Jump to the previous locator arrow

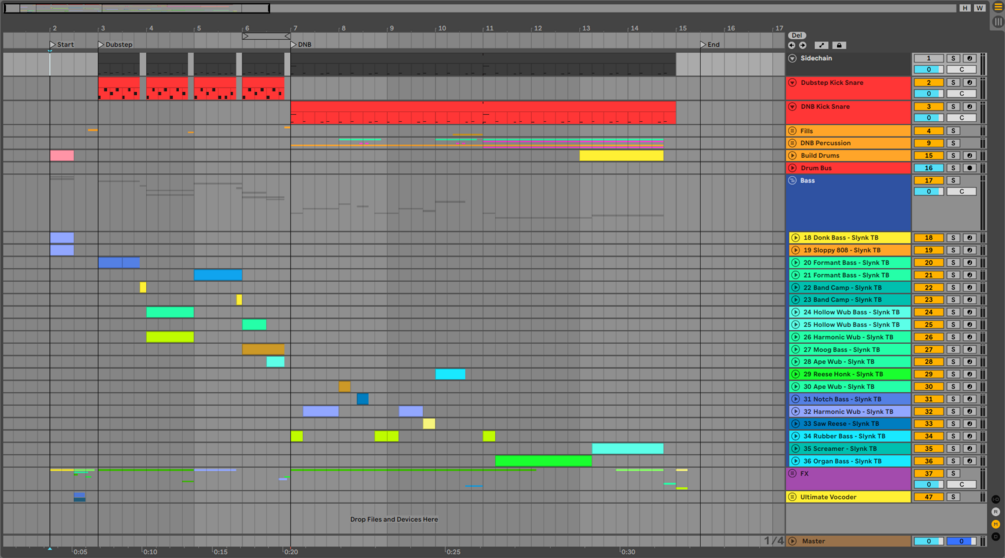pyautogui.click(x=792, y=45)
